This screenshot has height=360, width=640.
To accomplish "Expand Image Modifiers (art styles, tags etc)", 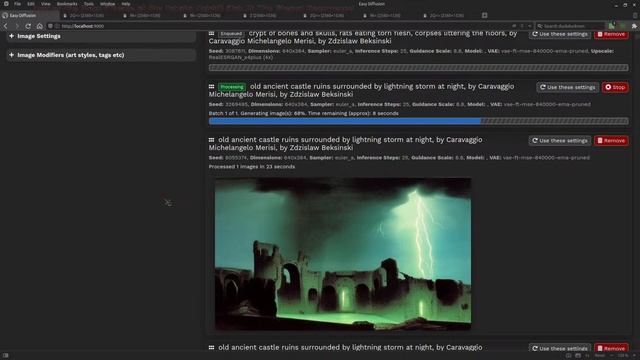I will tap(101, 55).
